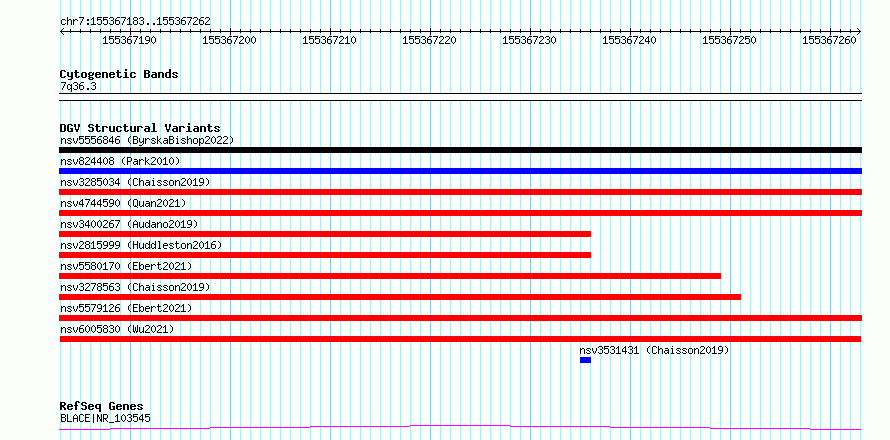Click the red nsv6005830 variant bar
The width and height of the screenshot is (890, 440).
(x=460, y=339)
